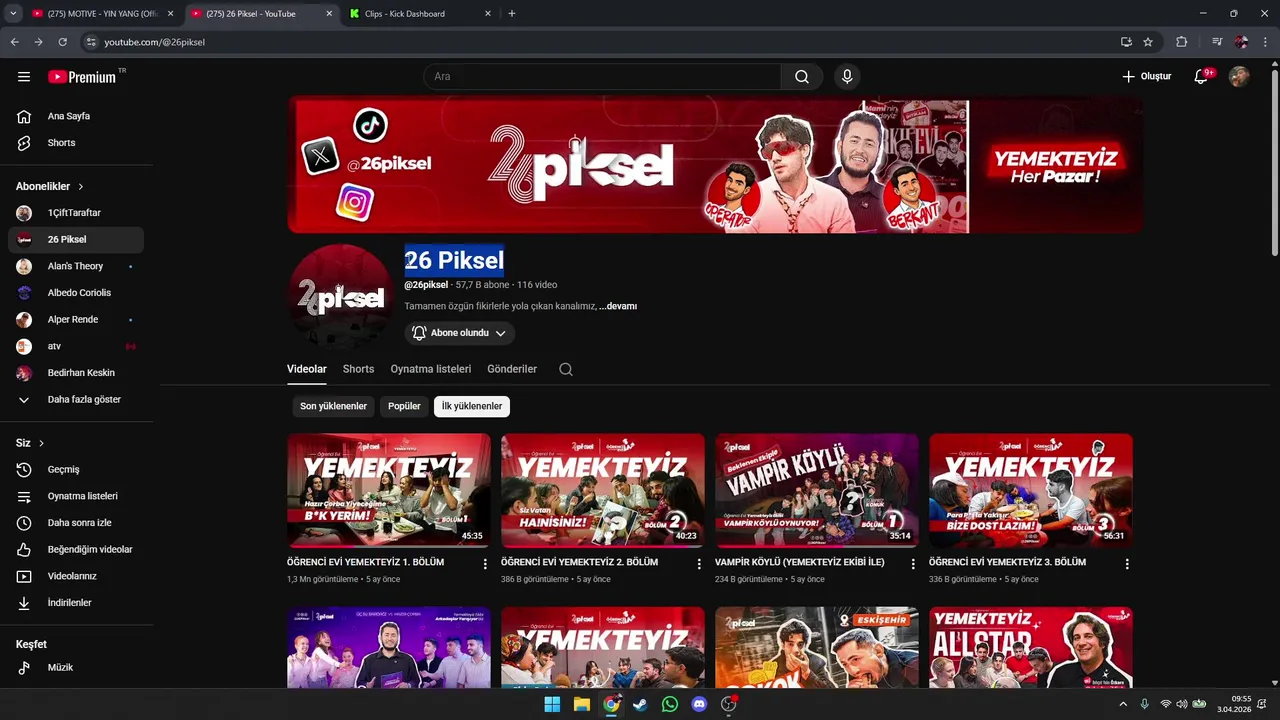Open Videolarınız page

76,576
